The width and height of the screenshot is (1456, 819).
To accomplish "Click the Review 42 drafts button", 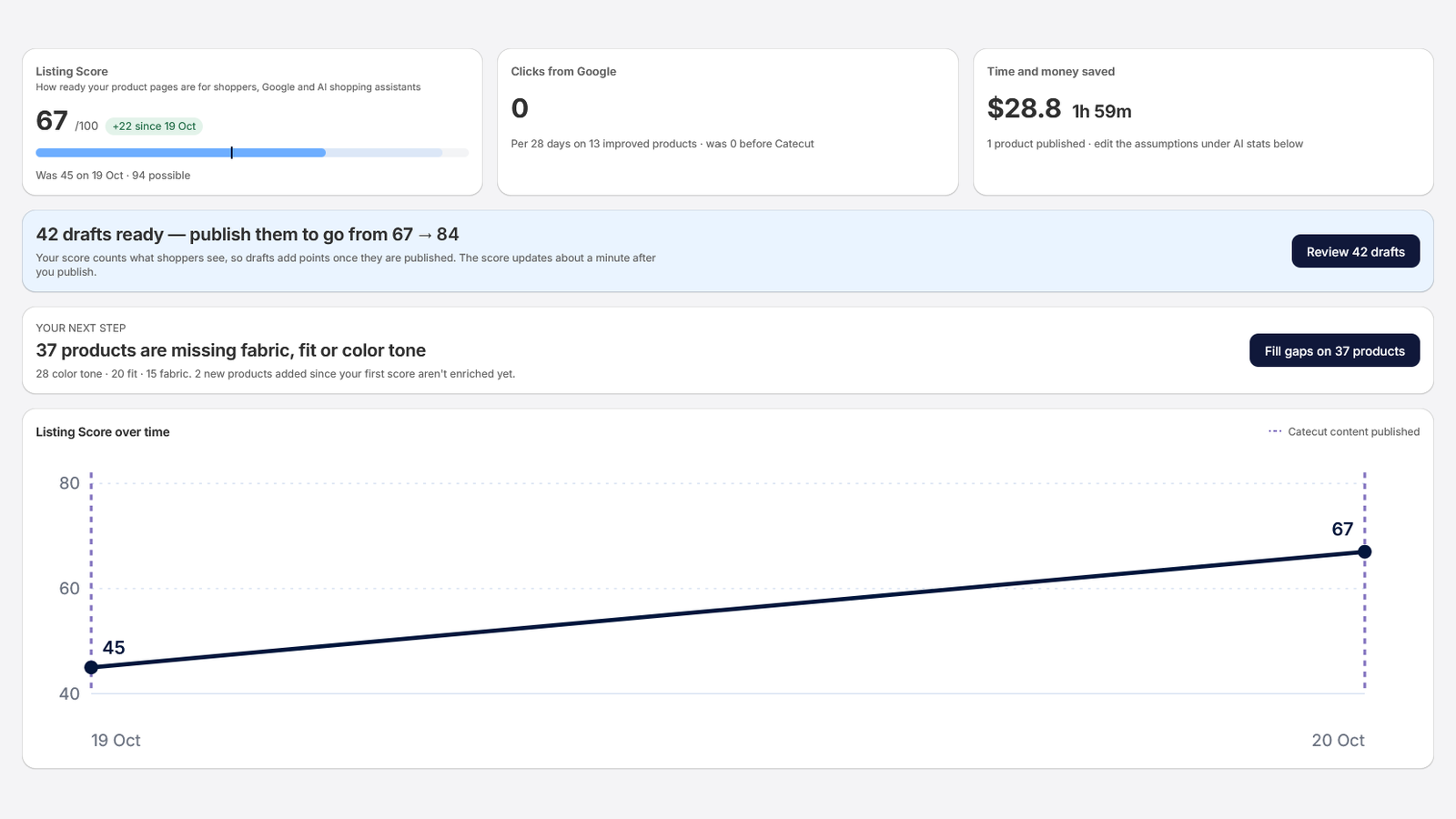I will point(1356,251).
